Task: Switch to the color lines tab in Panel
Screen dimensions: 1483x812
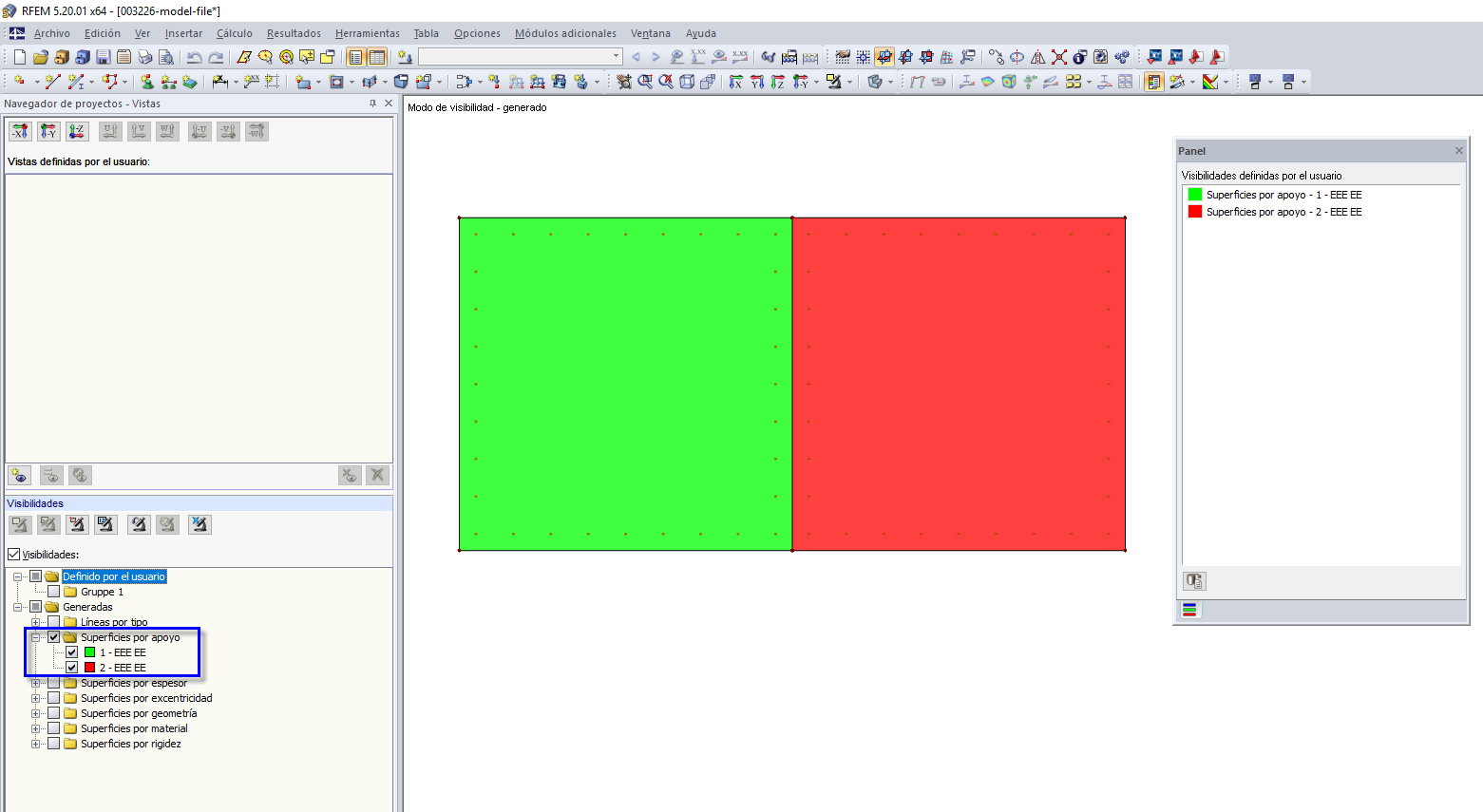Action: point(1189,610)
